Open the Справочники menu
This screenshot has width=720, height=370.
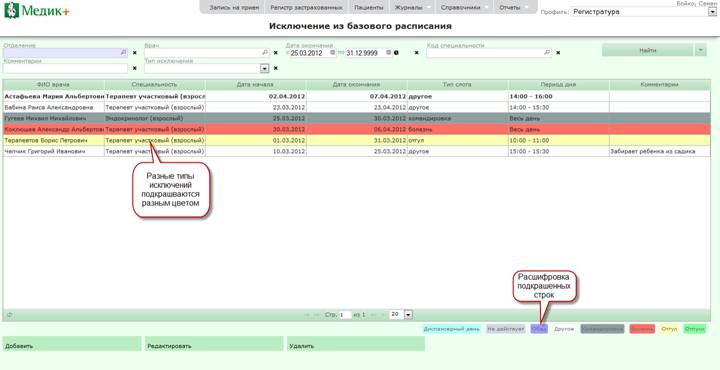point(464,7)
